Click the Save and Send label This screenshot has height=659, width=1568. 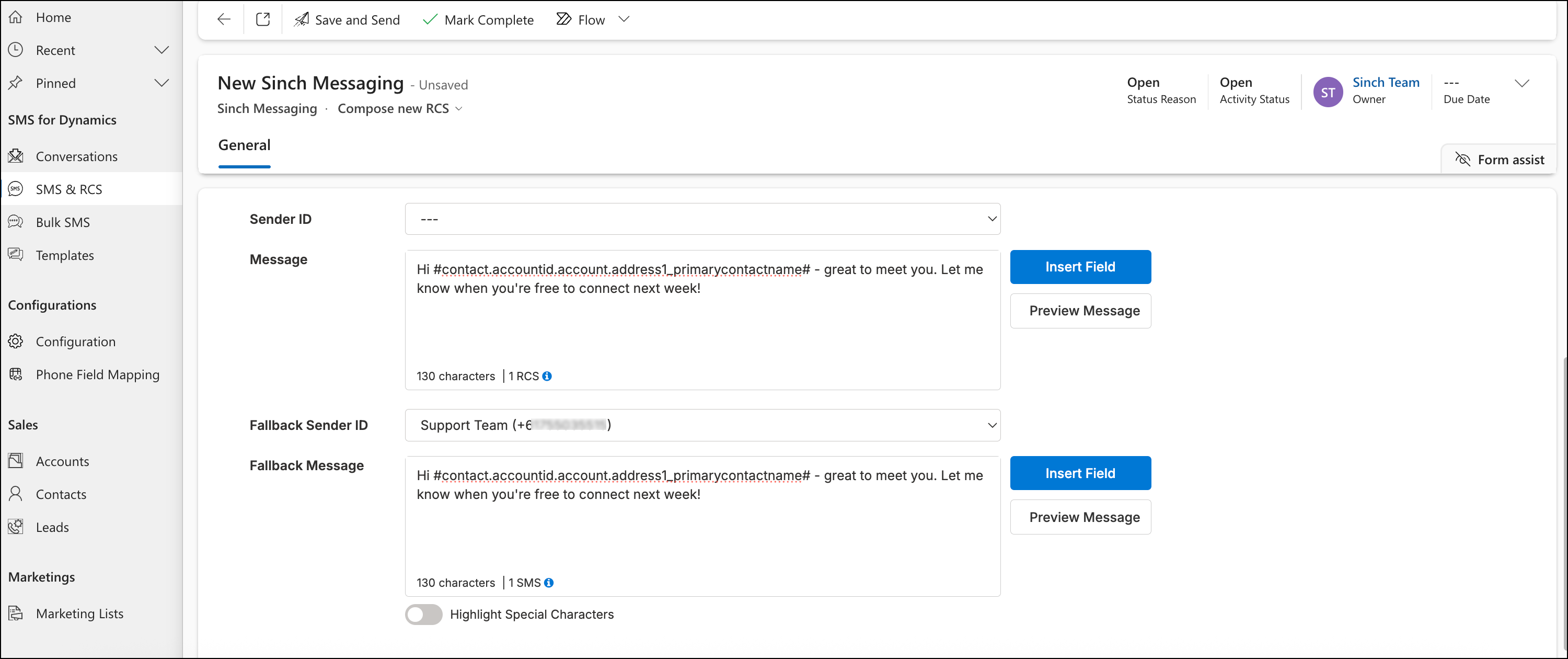(358, 20)
